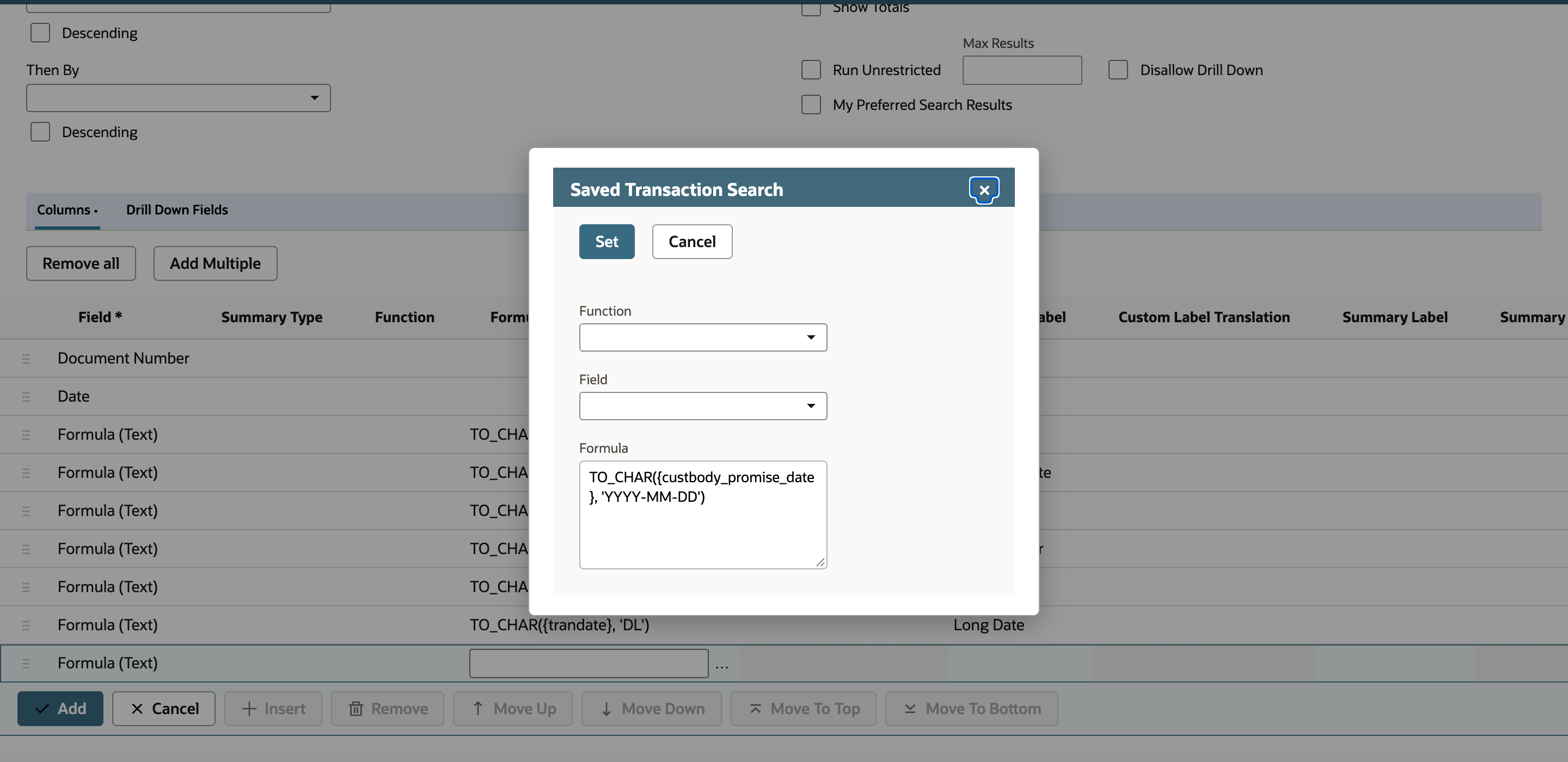Toggle Show Totals checkbox
Screen dimensions: 1568x762
click(x=811, y=8)
